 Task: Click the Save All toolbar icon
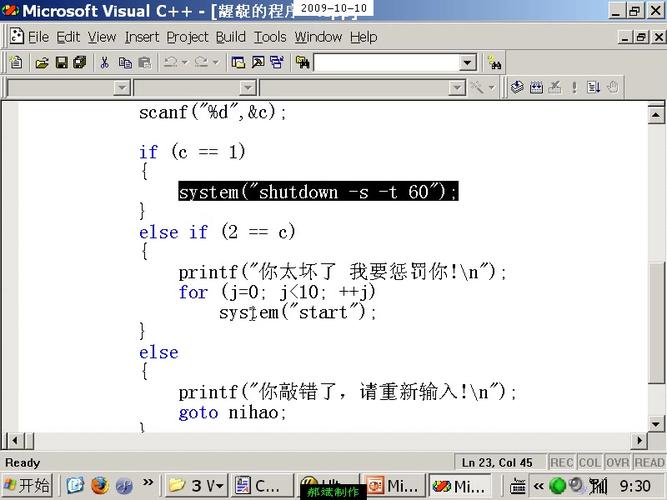click(x=80, y=63)
